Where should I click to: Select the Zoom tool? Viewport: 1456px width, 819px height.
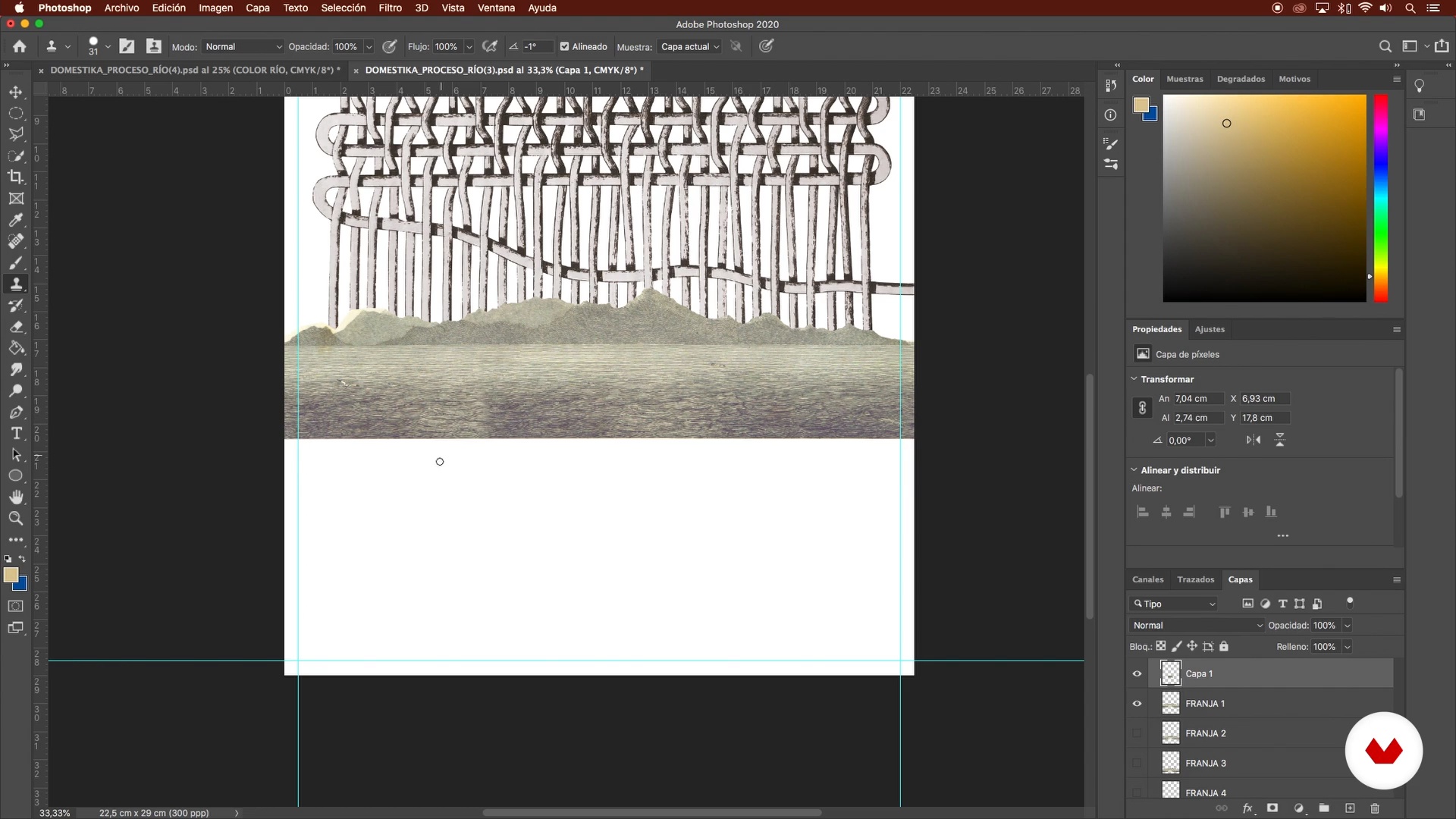16,519
